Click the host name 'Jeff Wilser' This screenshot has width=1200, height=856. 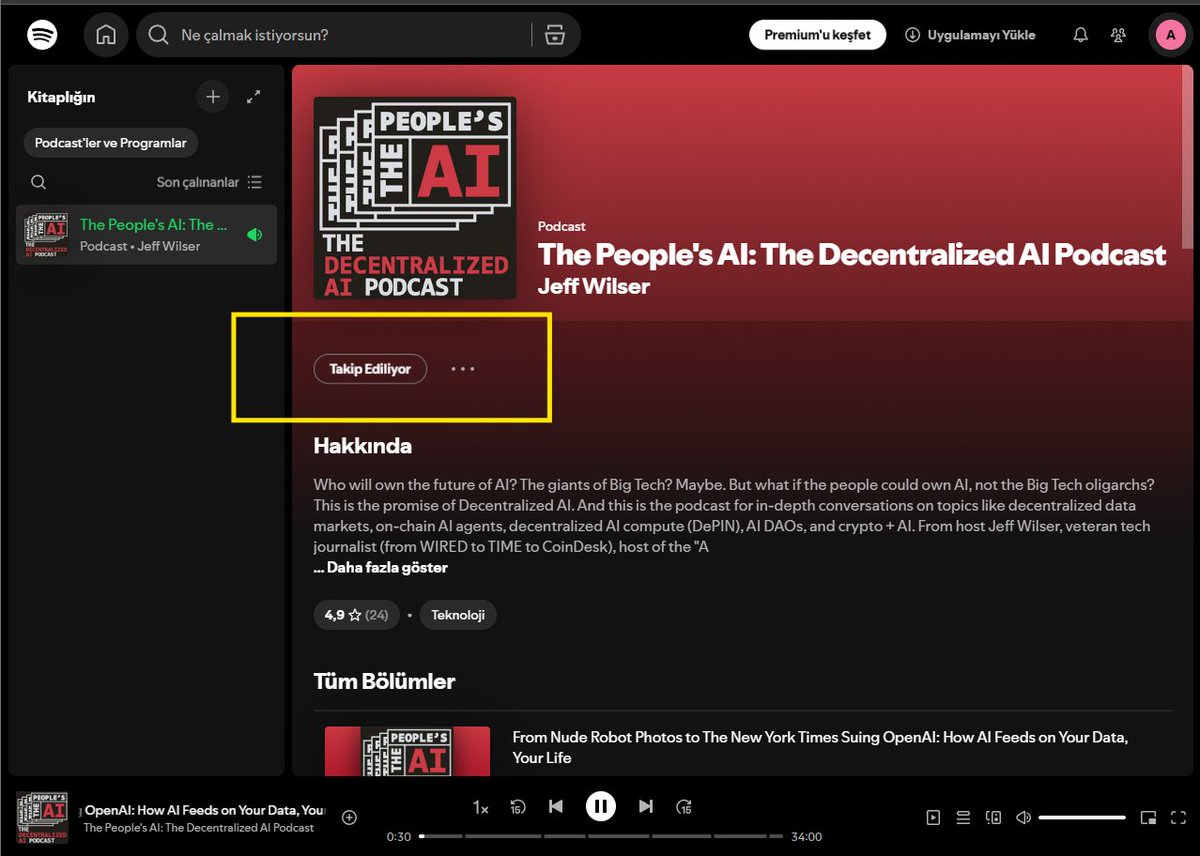click(x=594, y=287)
